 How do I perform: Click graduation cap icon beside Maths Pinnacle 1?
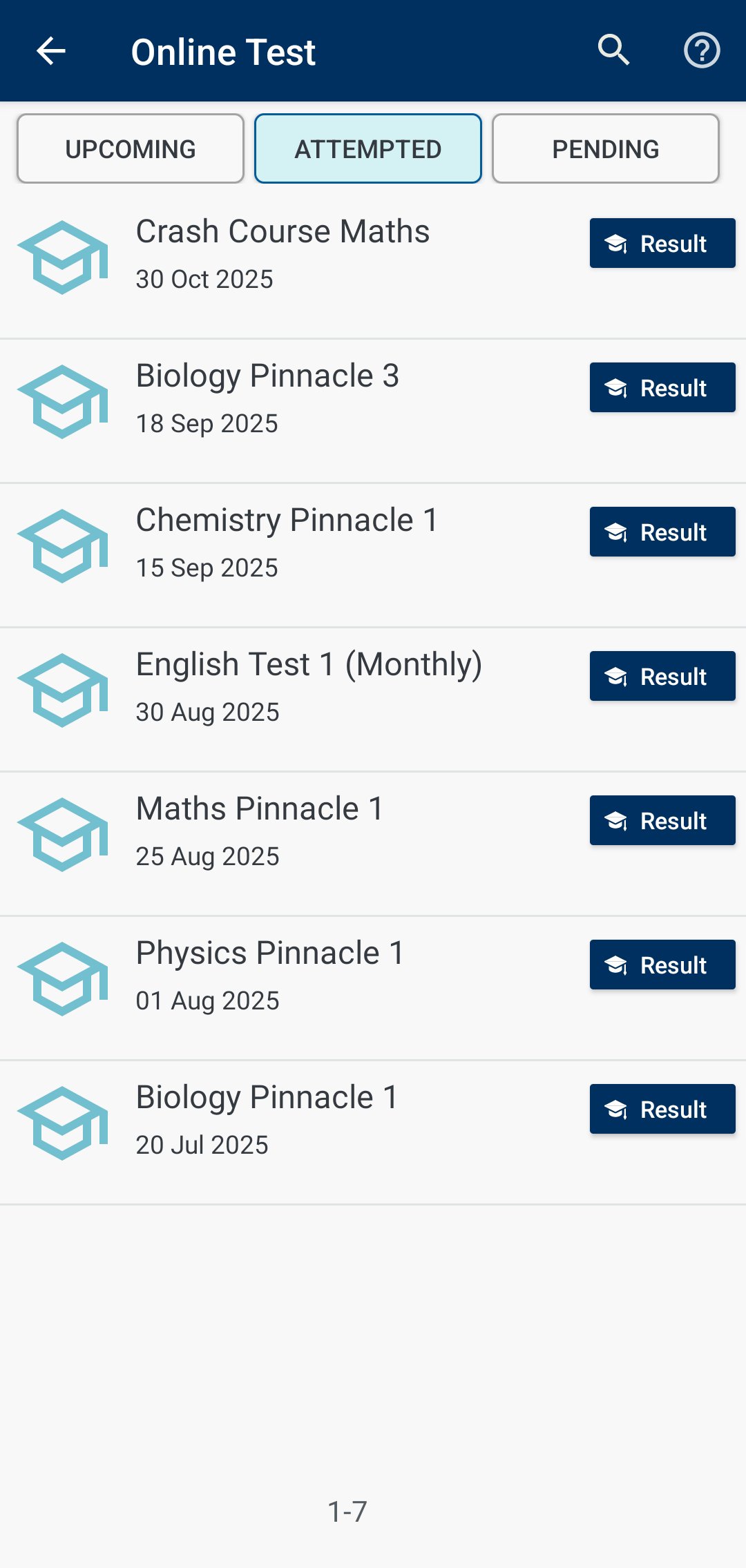click(63, 835)
